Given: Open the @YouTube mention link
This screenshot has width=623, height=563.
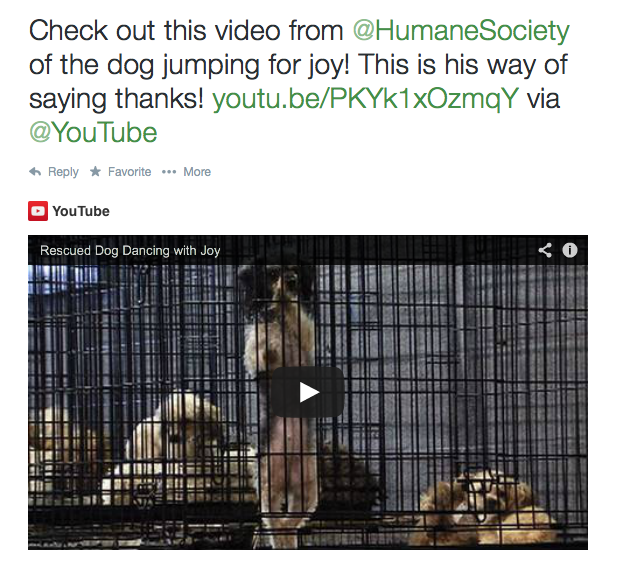Looking at the screenshot, I should [93, 132].
